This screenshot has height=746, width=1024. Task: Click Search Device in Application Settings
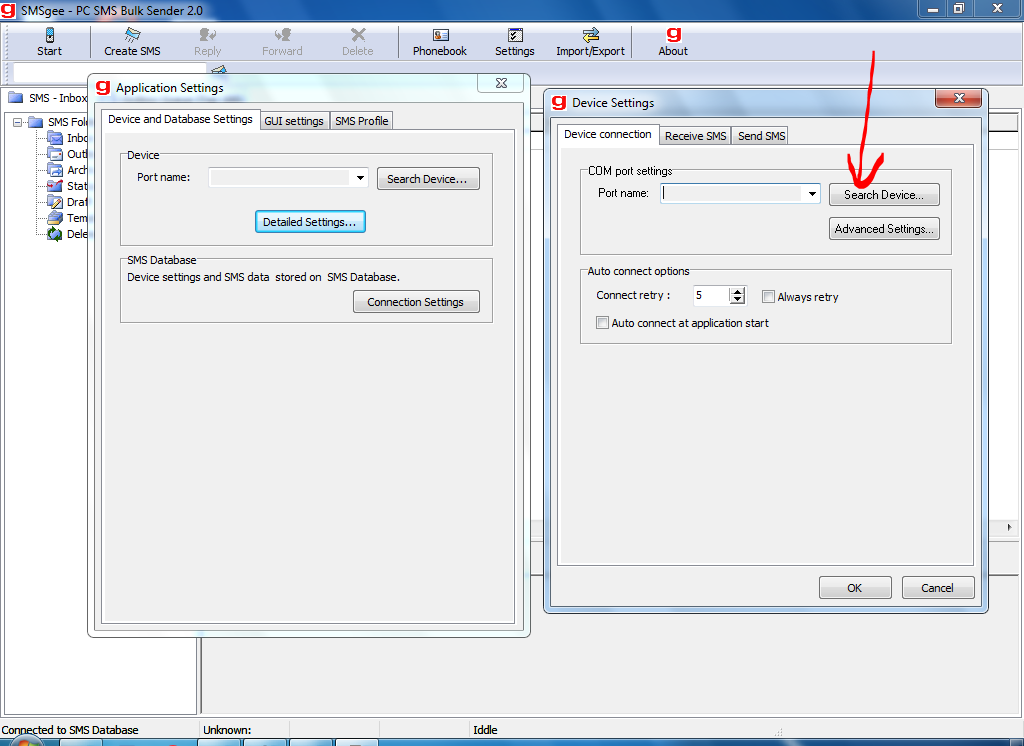[428, 179]
